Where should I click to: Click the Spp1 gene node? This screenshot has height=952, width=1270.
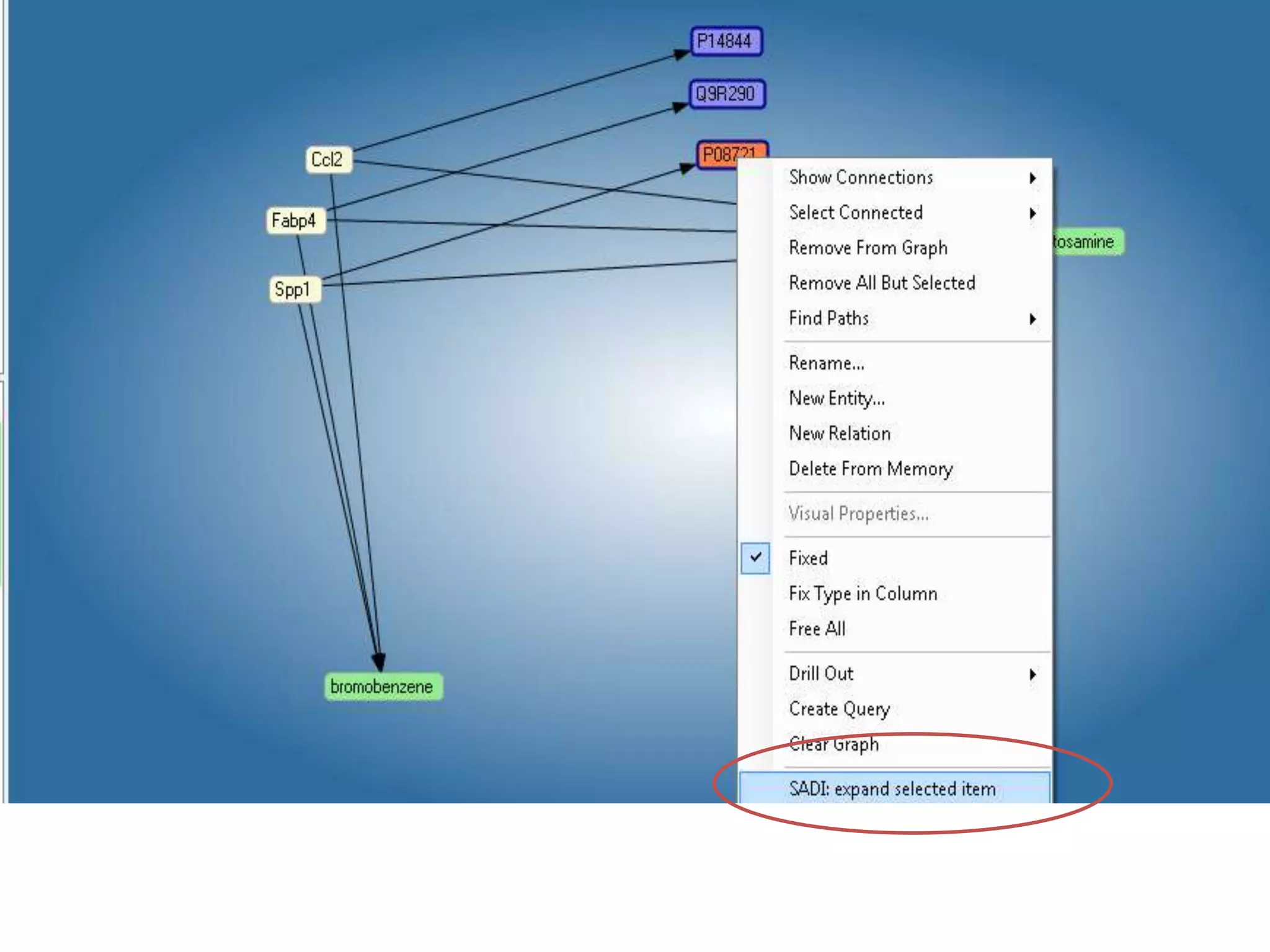(294, 289)
